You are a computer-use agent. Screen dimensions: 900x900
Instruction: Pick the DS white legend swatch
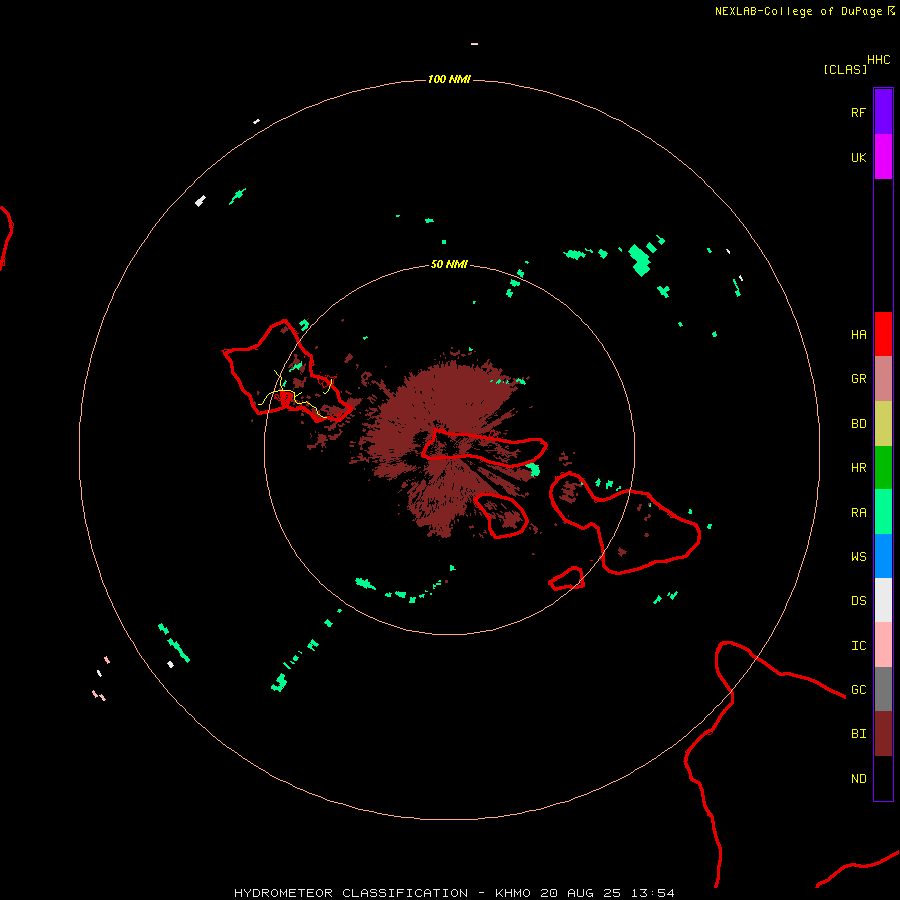(x=883, y=600)
